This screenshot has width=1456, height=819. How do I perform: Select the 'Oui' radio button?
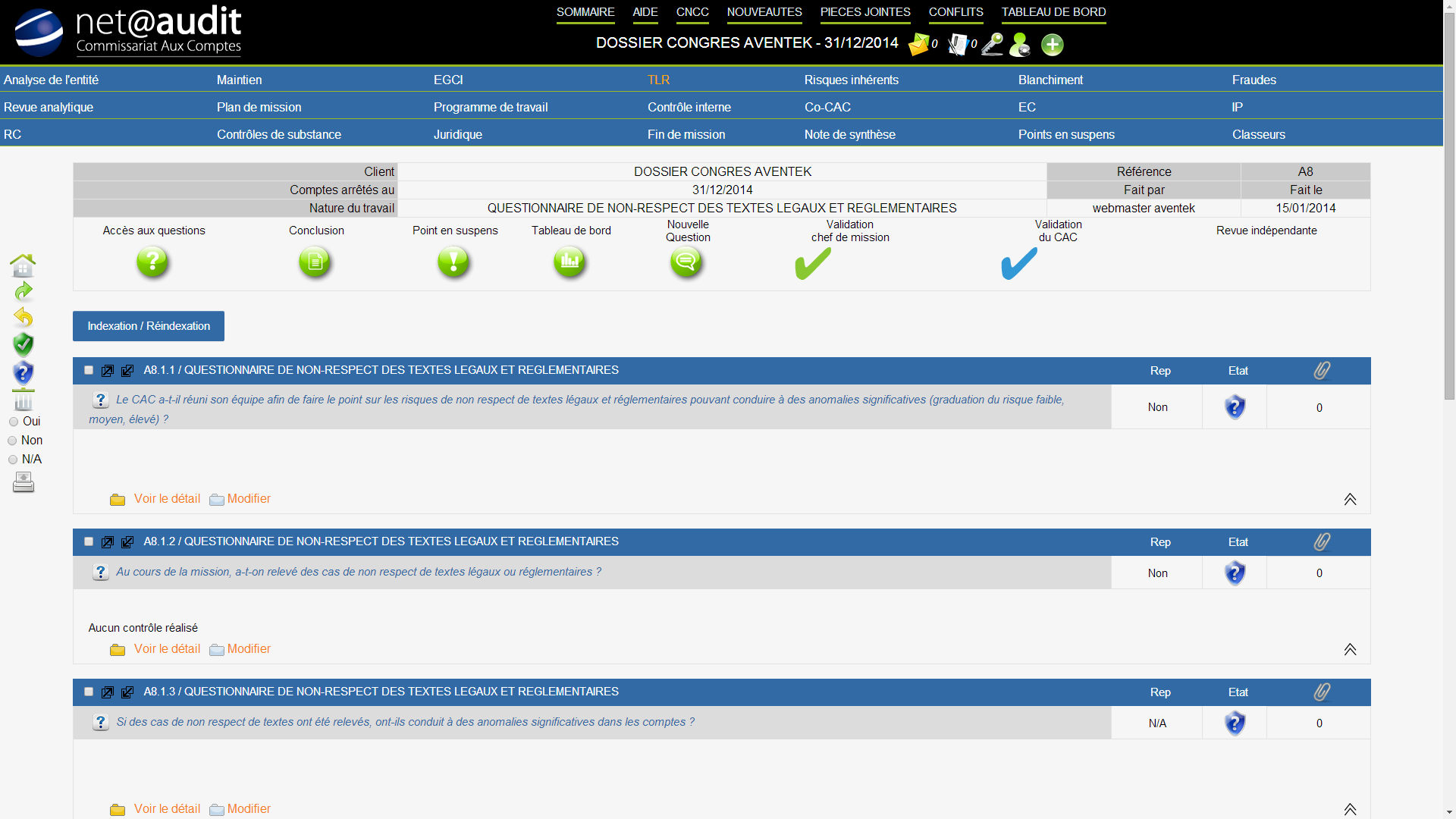click(x=14, y=422)
